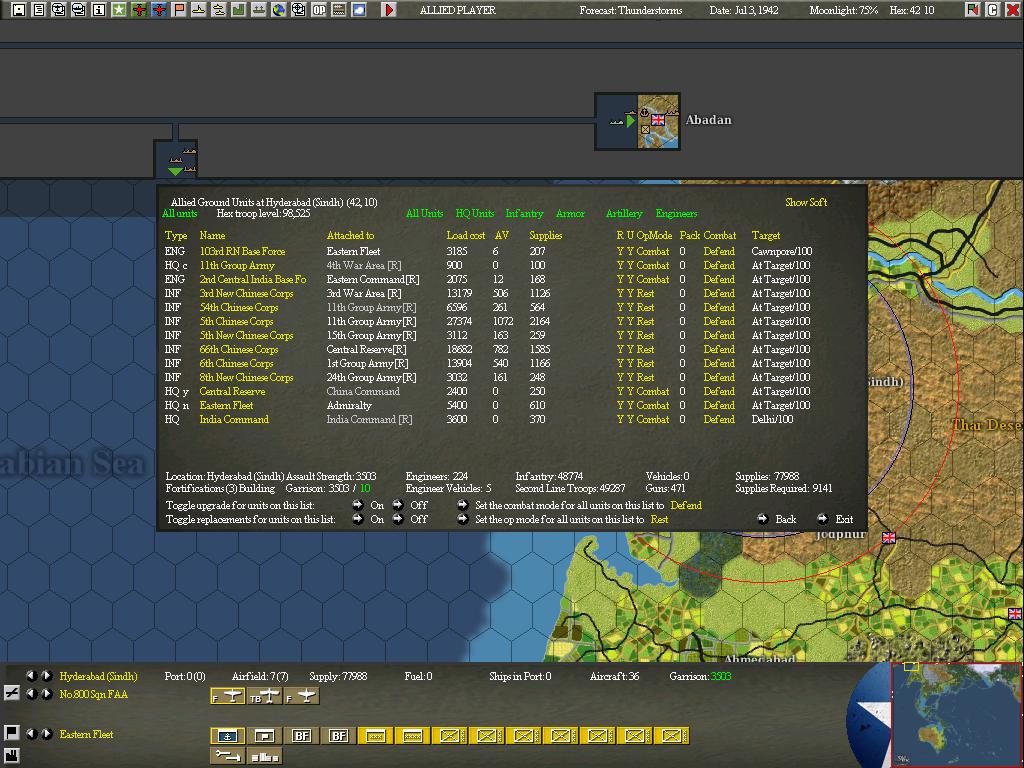Click the C icon at top right
This screenshot has width=1024, height=768.
pos(993,10)
